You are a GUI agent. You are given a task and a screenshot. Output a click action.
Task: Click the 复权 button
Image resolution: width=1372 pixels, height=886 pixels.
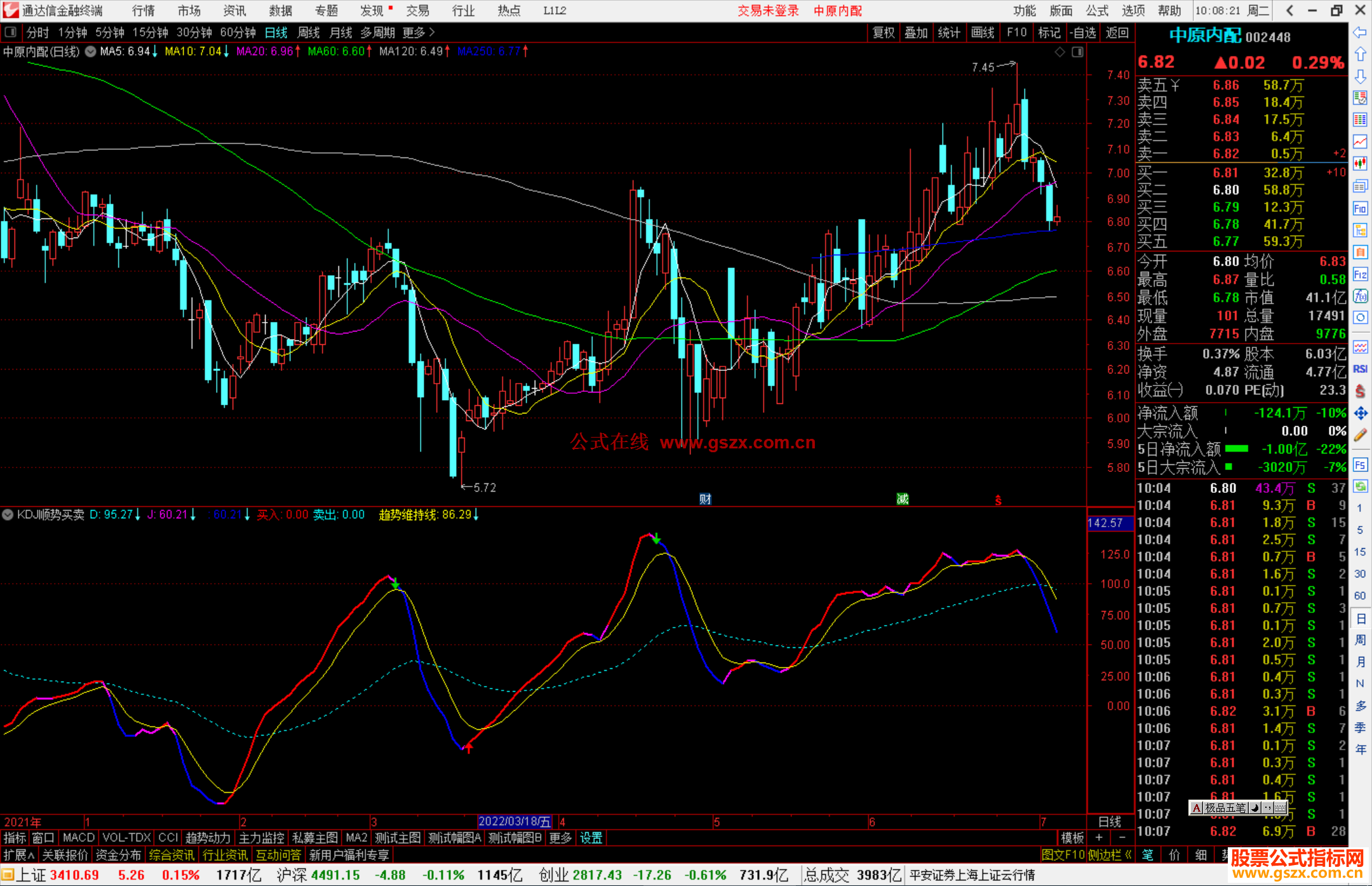click(884, 32)
